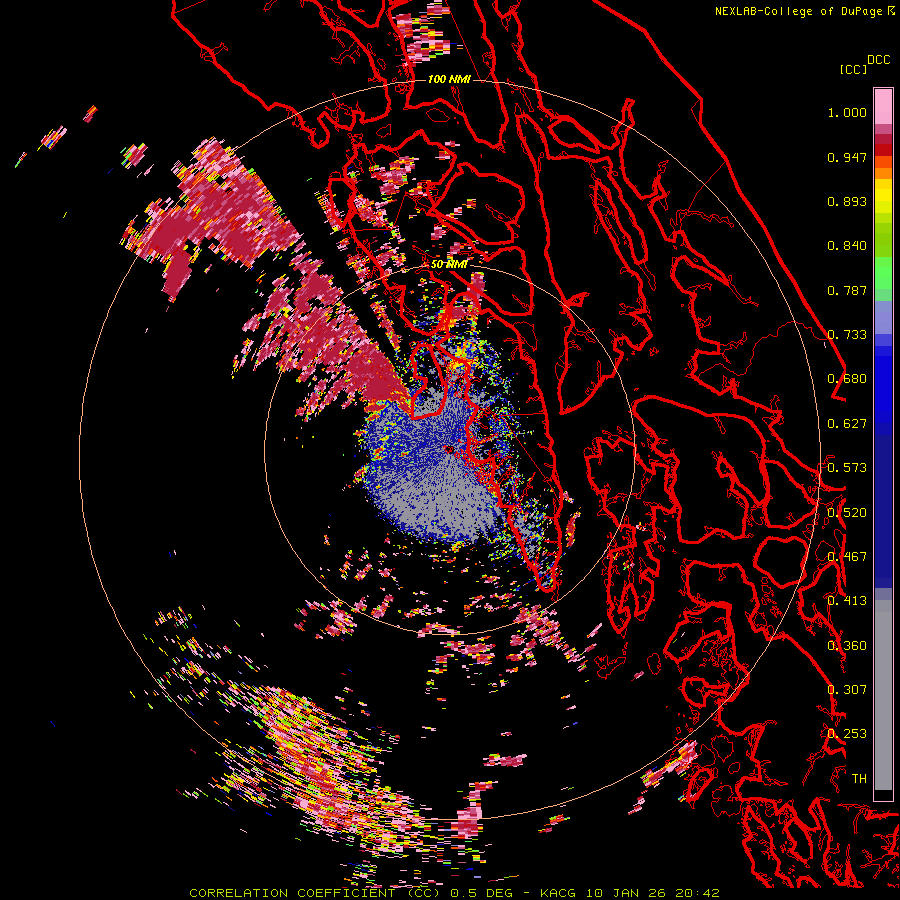The image size is (900, 900).
Task: Click the green segment of color bar
Action: point(883,273)
